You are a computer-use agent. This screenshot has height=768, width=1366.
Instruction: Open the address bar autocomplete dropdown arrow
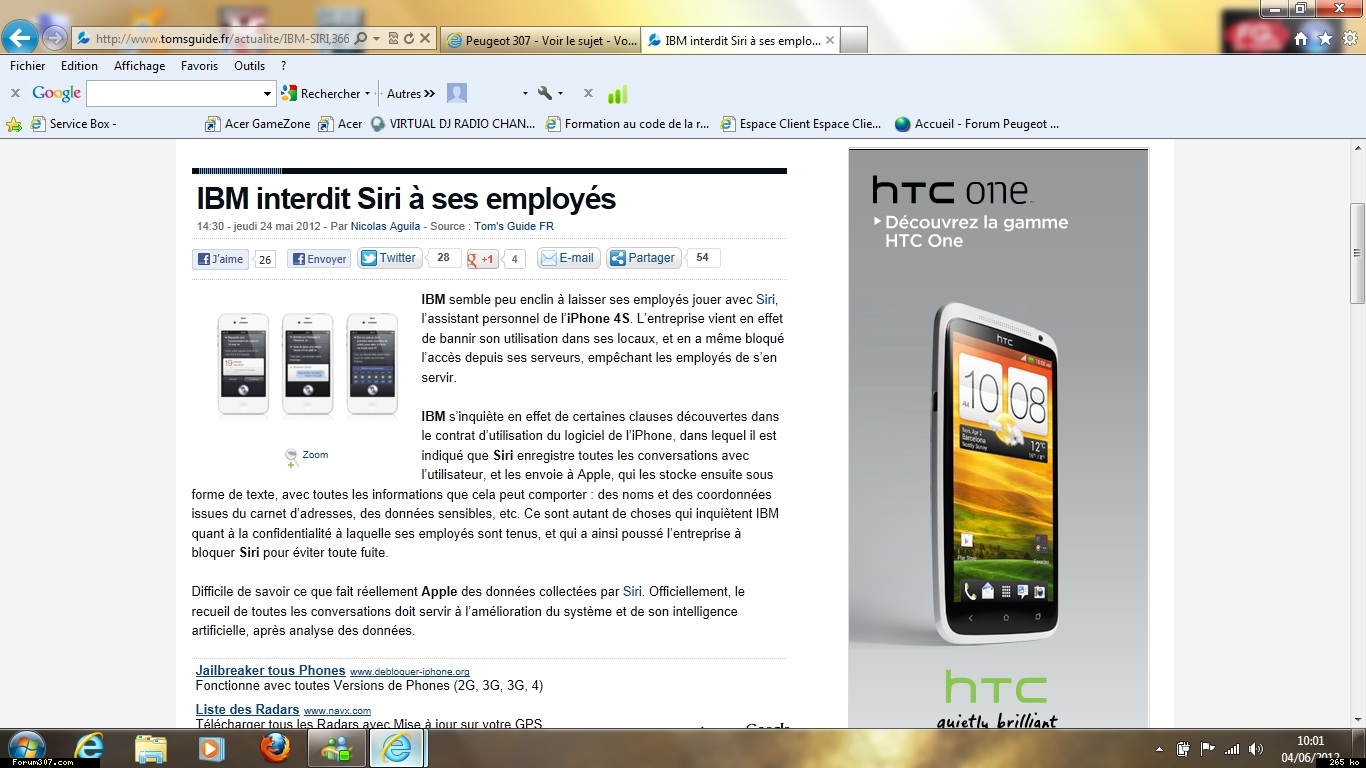[376, 39]
